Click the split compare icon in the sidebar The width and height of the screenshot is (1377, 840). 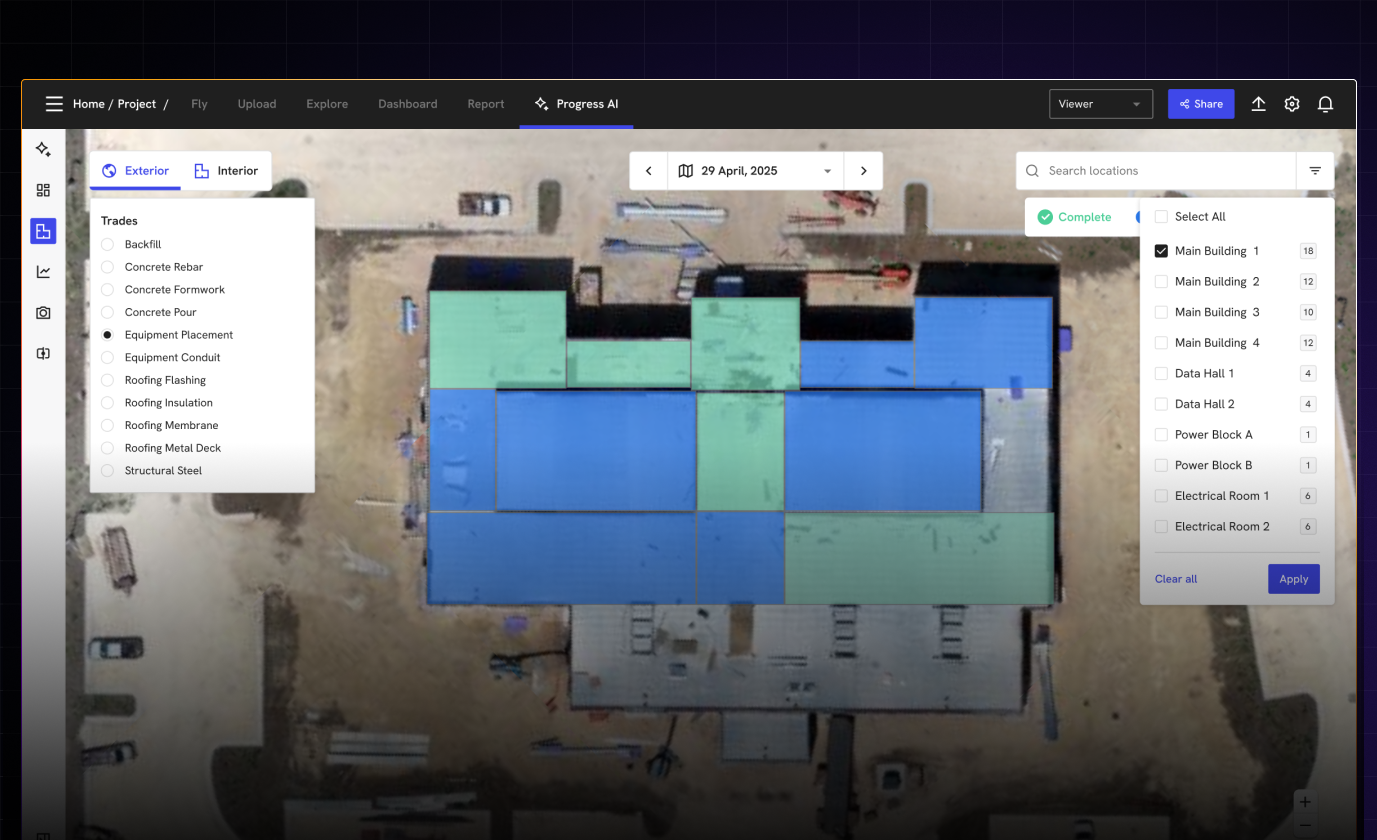click(x=43, y=353)
